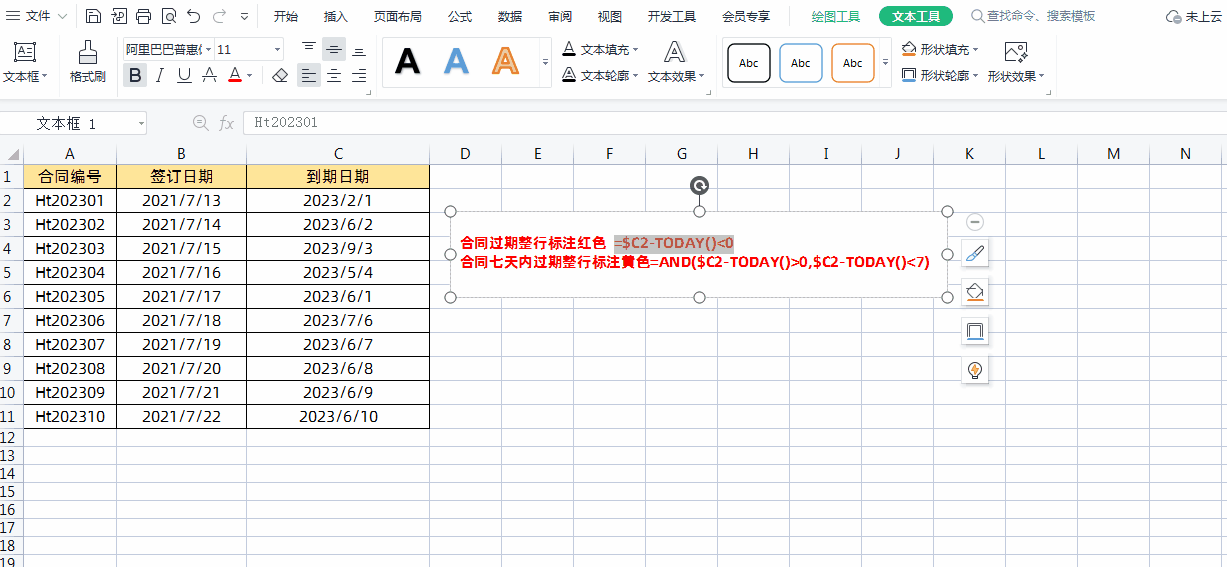Toggle Strikethrough formatting

pos(209,75)
